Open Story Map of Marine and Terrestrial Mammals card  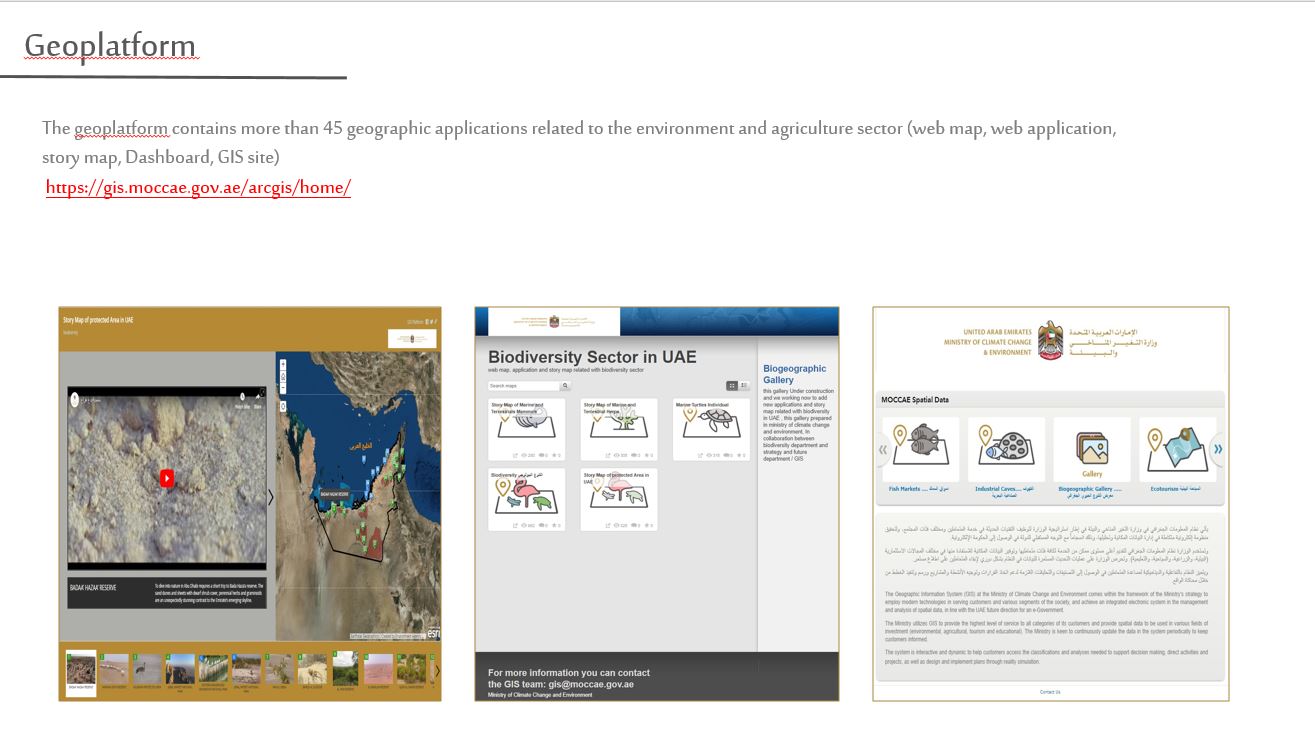coord(527,429)
